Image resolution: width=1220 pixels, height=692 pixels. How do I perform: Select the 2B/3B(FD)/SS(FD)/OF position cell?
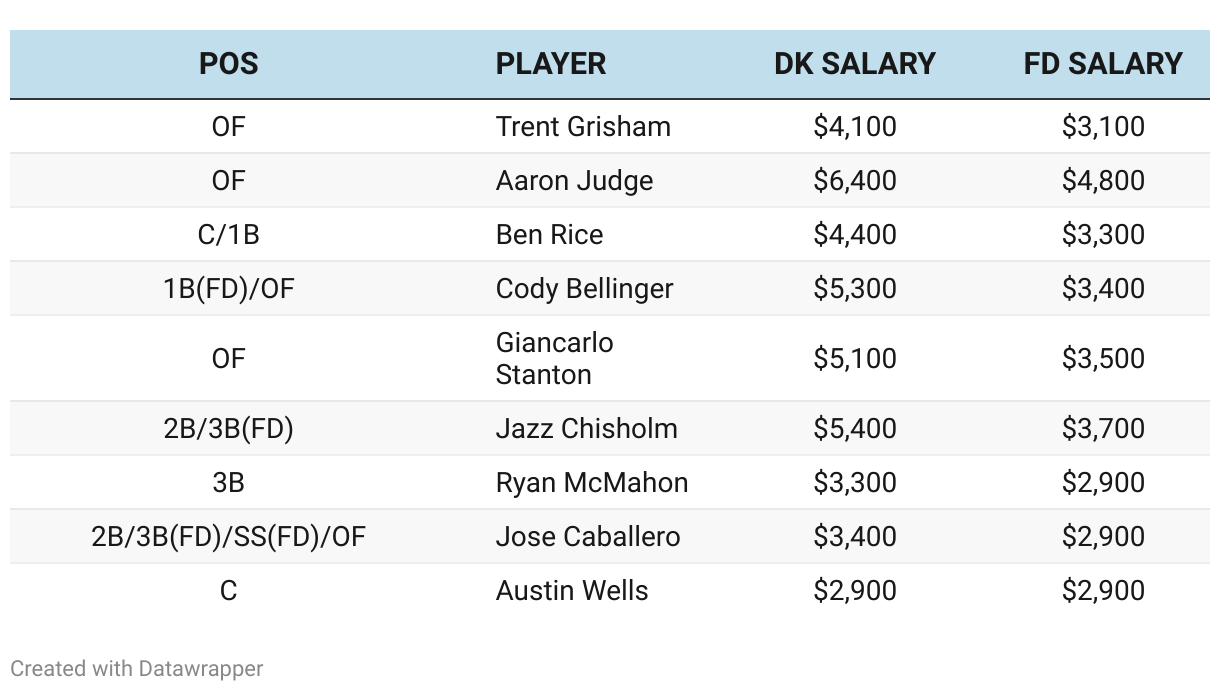228,537
